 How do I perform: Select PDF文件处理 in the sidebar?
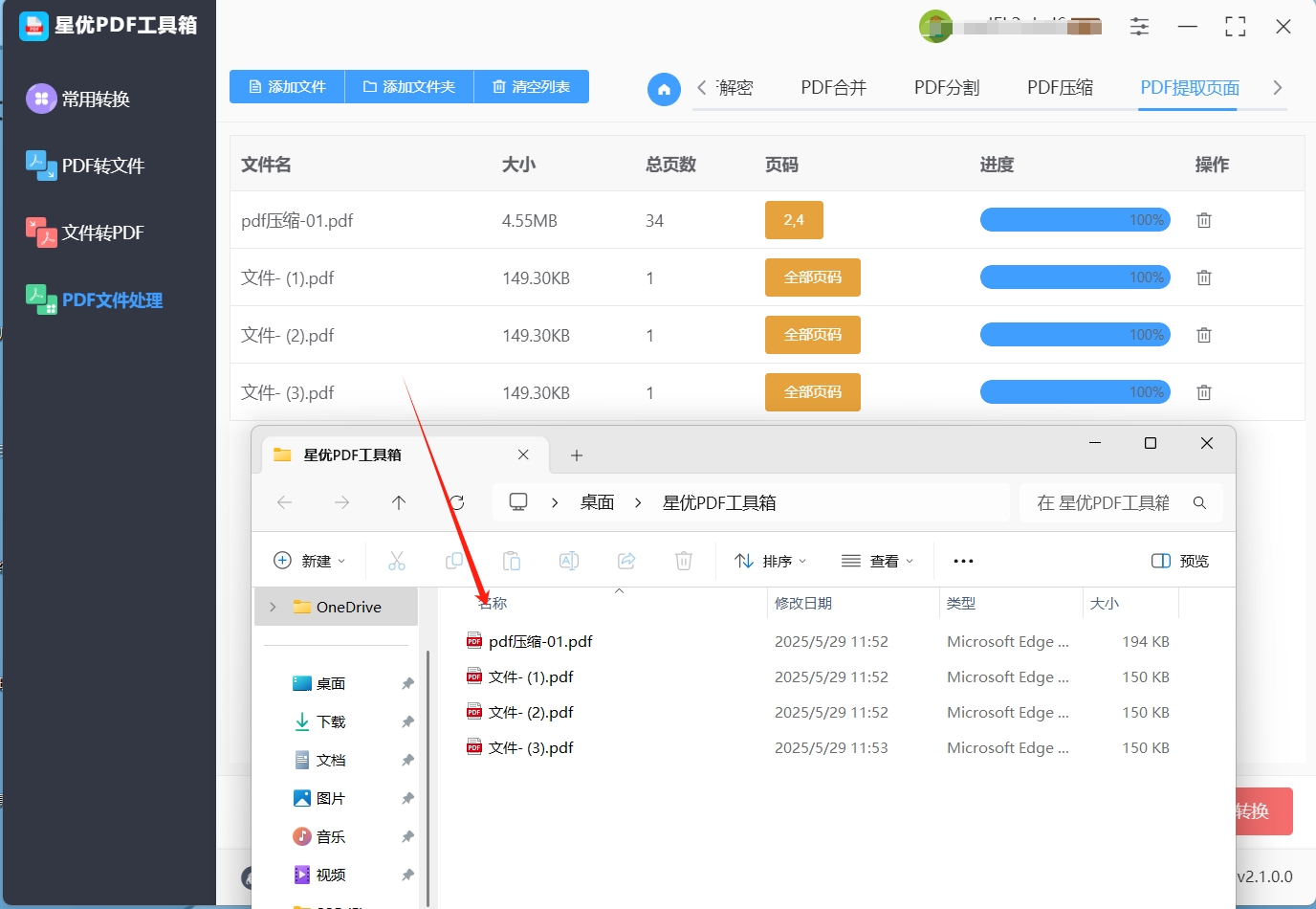pos(95,299)
